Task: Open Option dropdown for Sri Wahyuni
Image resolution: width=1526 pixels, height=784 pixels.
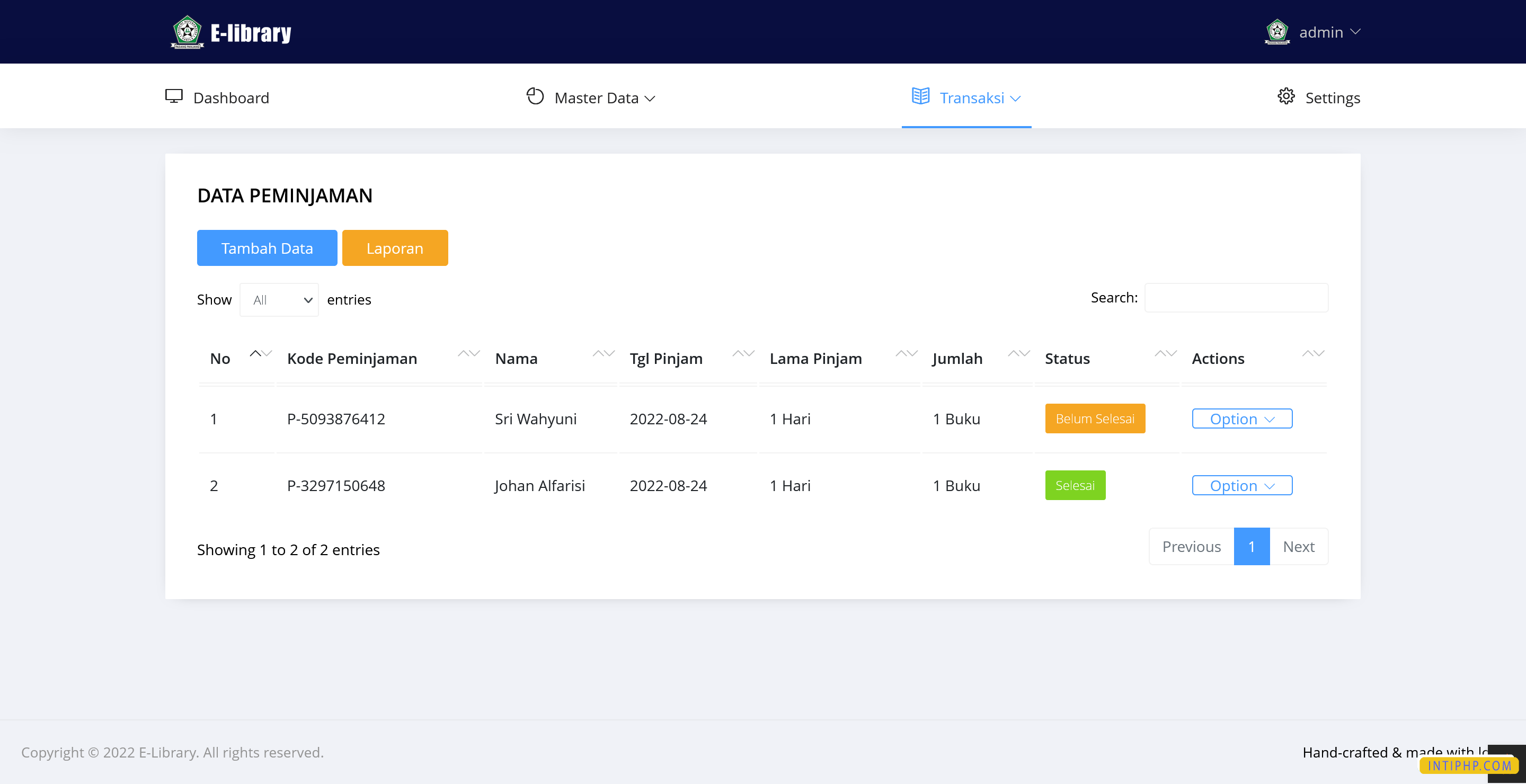Action: (x=1241, y=418)
